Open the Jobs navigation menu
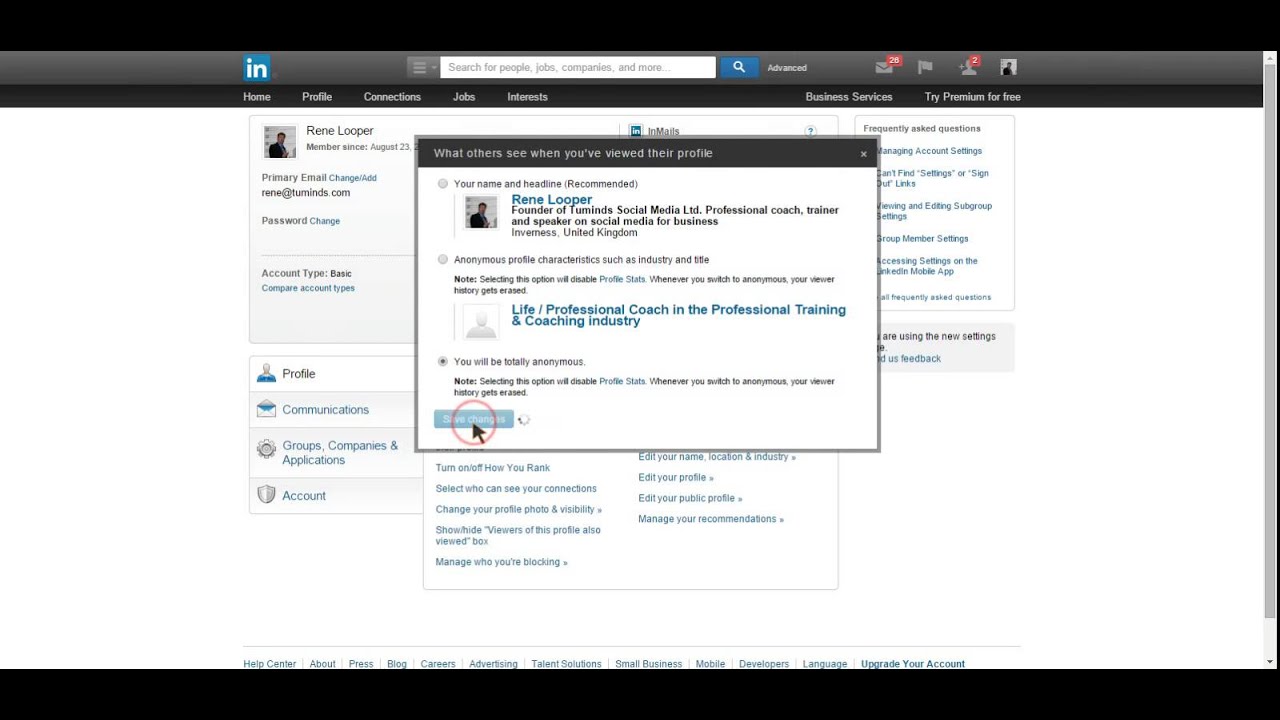 click(464, 97)
